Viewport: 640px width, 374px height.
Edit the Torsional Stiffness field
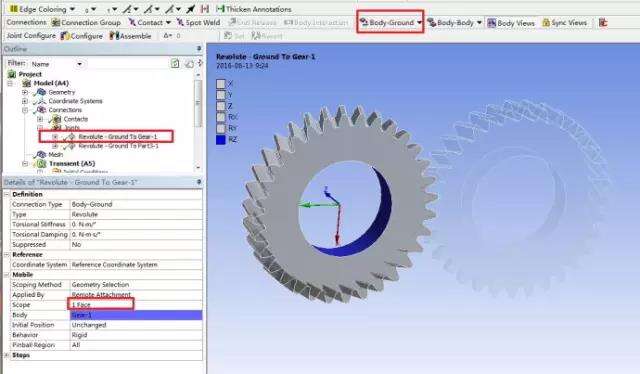point(136,225)
